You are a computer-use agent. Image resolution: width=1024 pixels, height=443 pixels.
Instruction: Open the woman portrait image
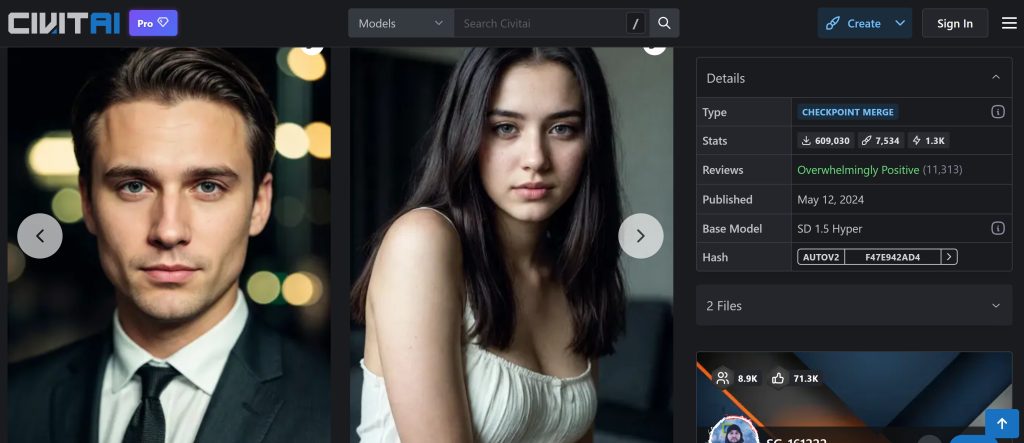tap(511, 250)
